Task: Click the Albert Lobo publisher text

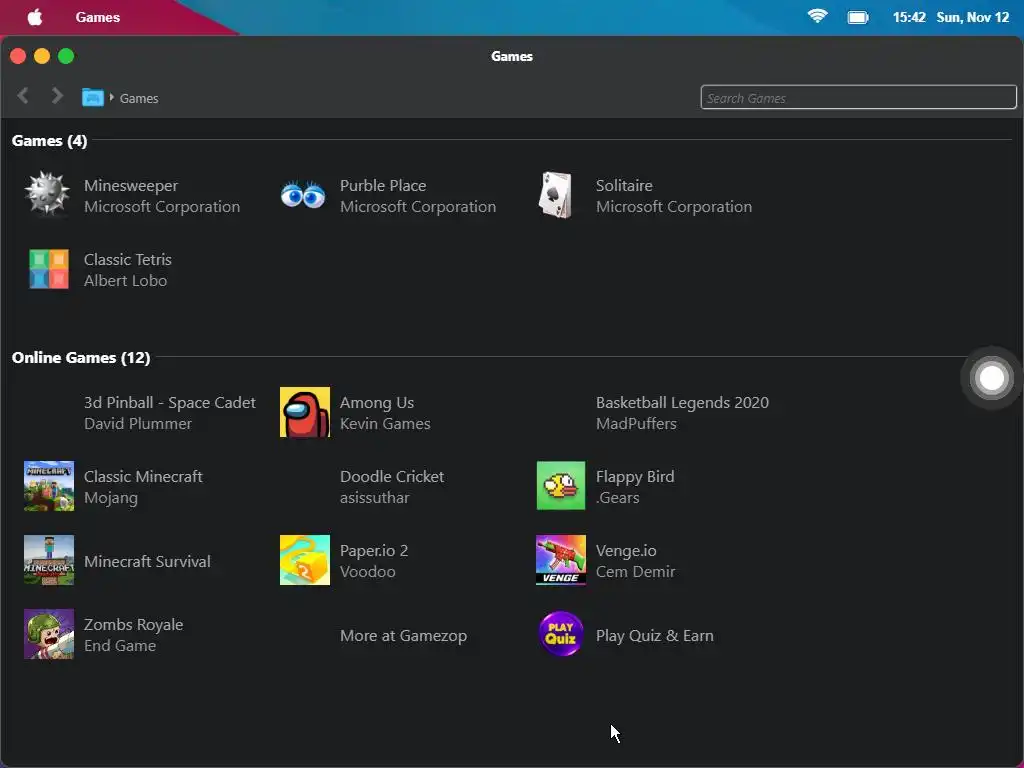Action: point(125,281)
